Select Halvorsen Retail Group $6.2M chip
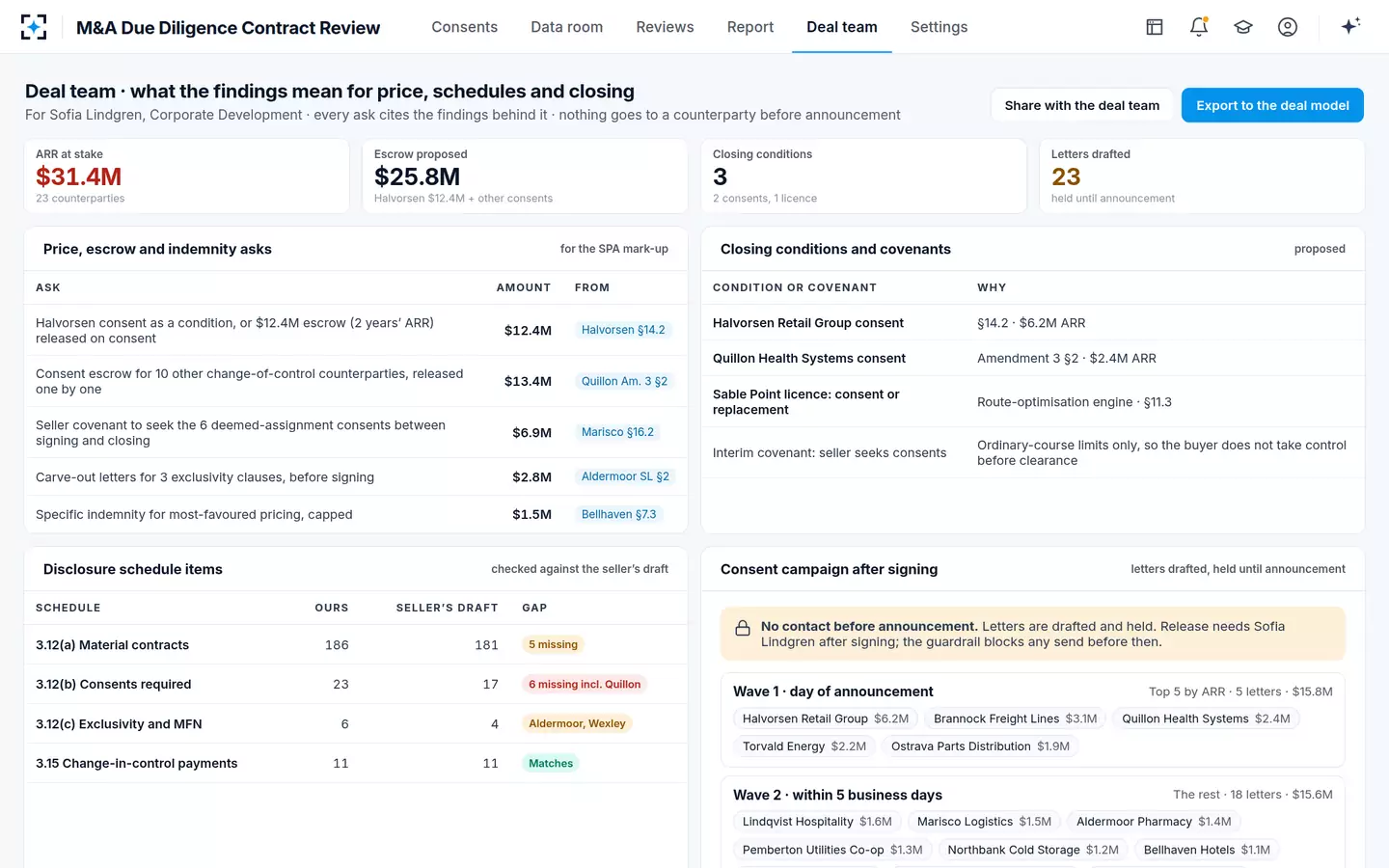Screen dimensions: 1389x868 click(x=826, y=719)
